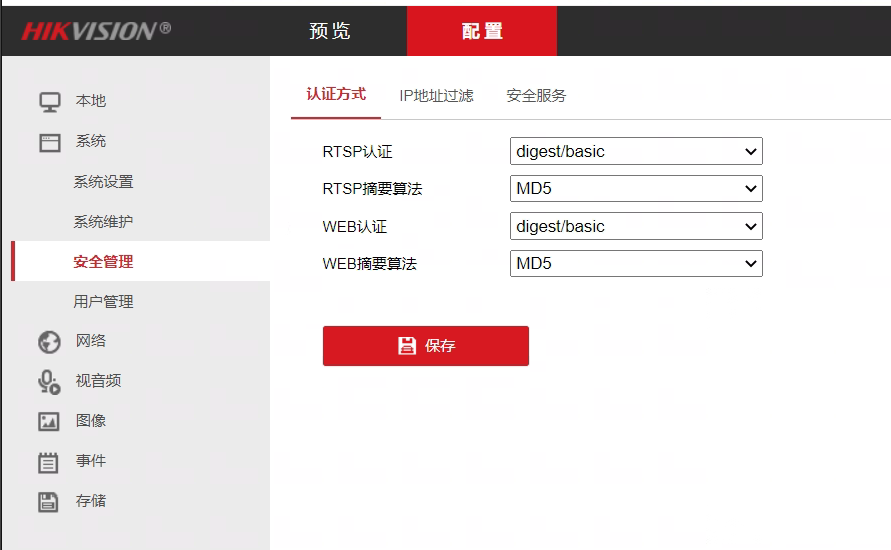Click the microphone icon beside 视音频

point(49,382)
